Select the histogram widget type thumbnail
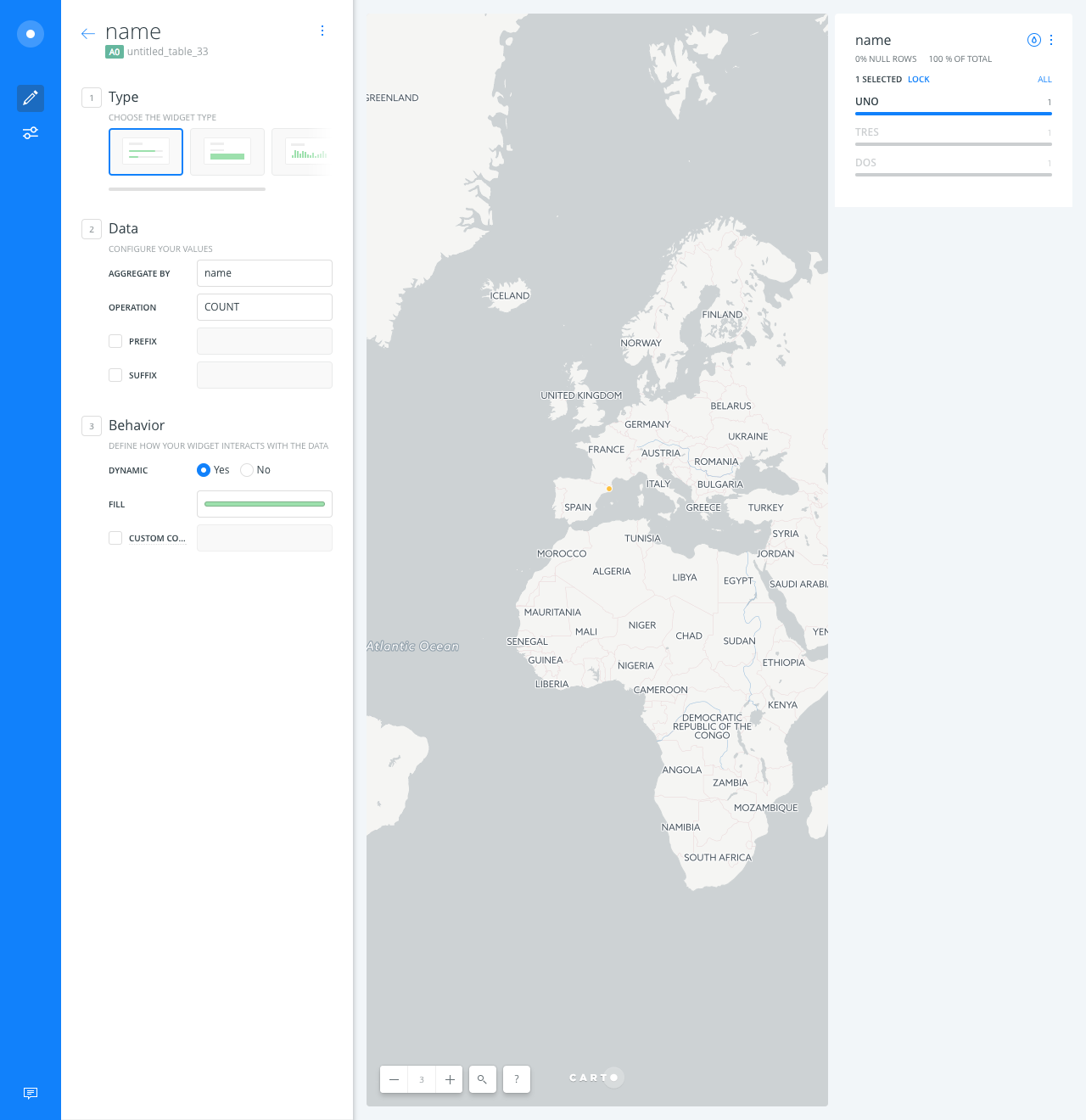This screenshot has width=1086, height=1120. [x=301, y=152]
